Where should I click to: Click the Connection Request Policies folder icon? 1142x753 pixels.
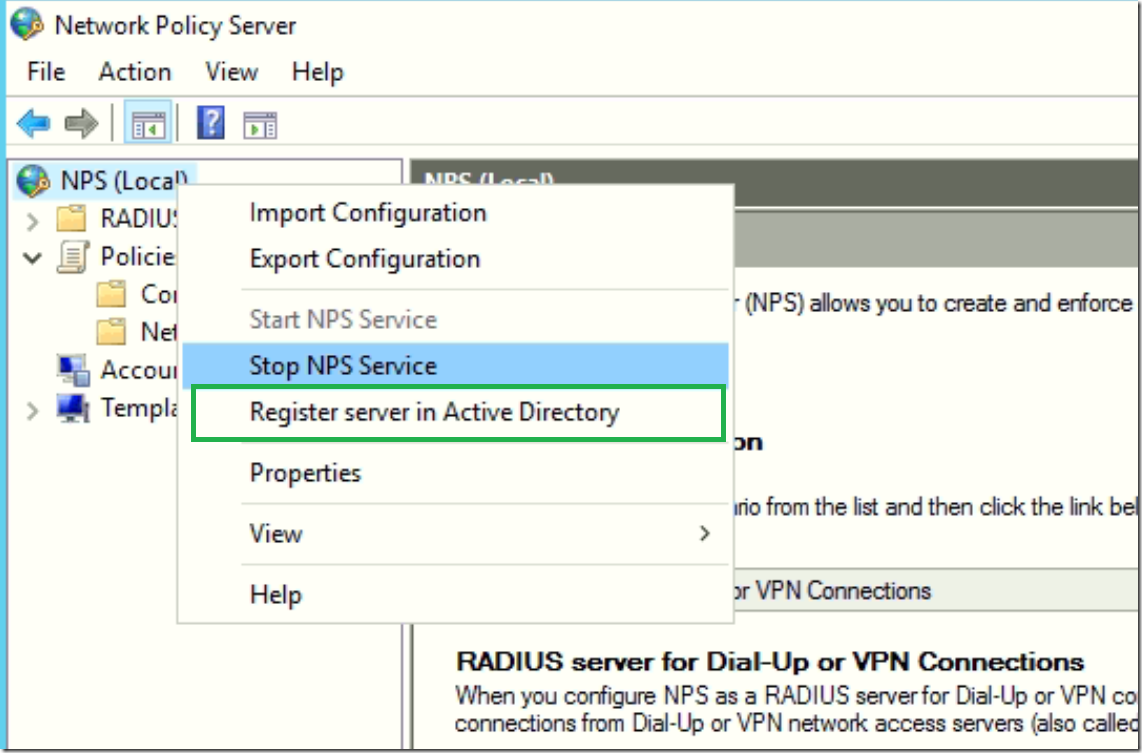pyautogui.click(x=111, y=294)
